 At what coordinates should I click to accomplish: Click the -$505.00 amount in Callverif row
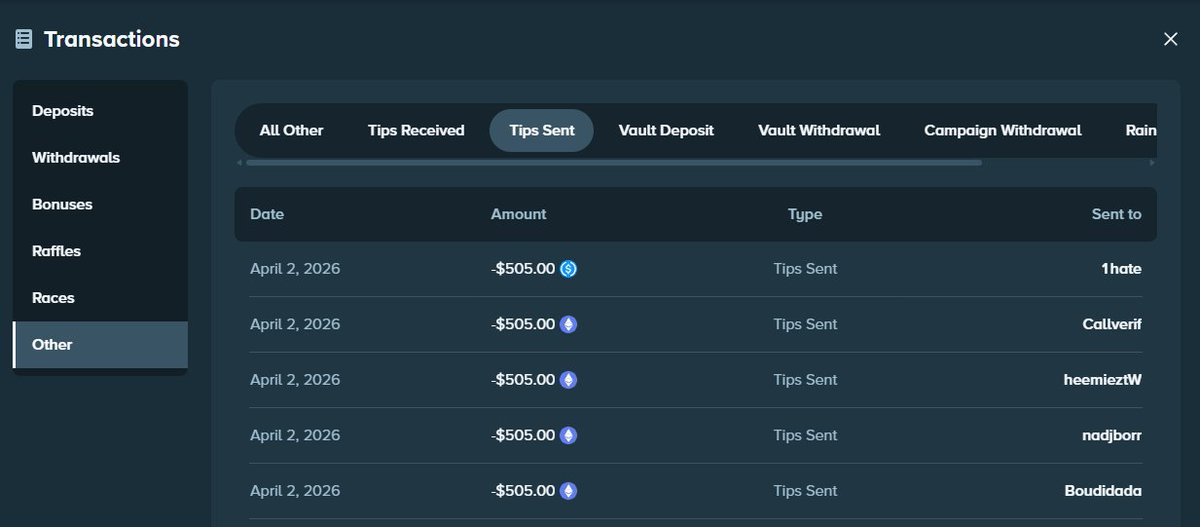pos(523,324)
